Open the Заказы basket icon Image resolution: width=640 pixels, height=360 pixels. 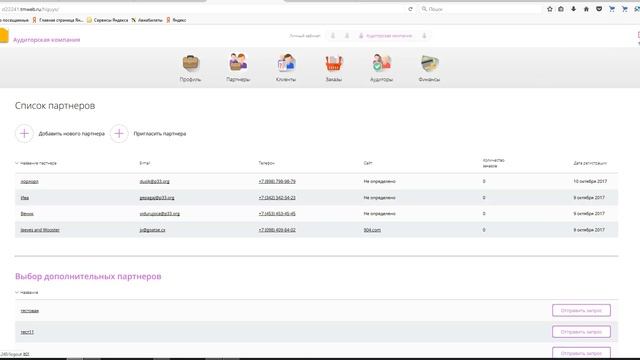point(334,63)
